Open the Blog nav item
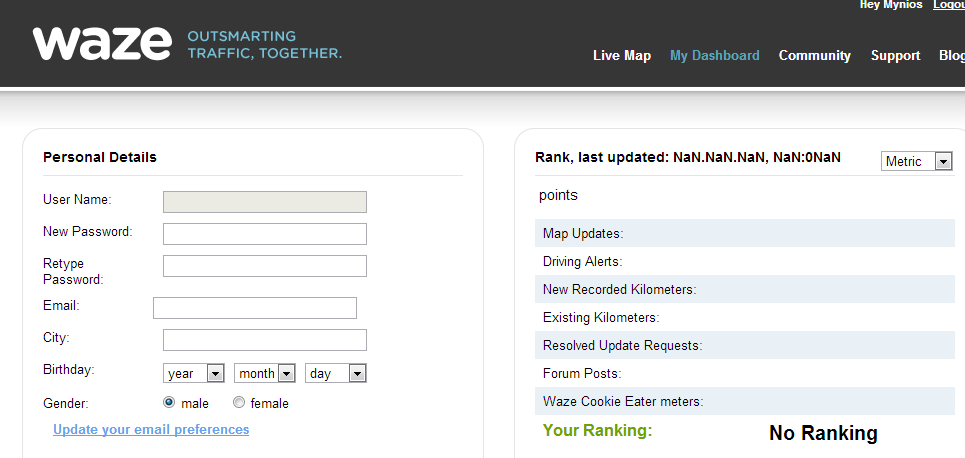Viewport: 965px width, 458px height. click(951, 55)
